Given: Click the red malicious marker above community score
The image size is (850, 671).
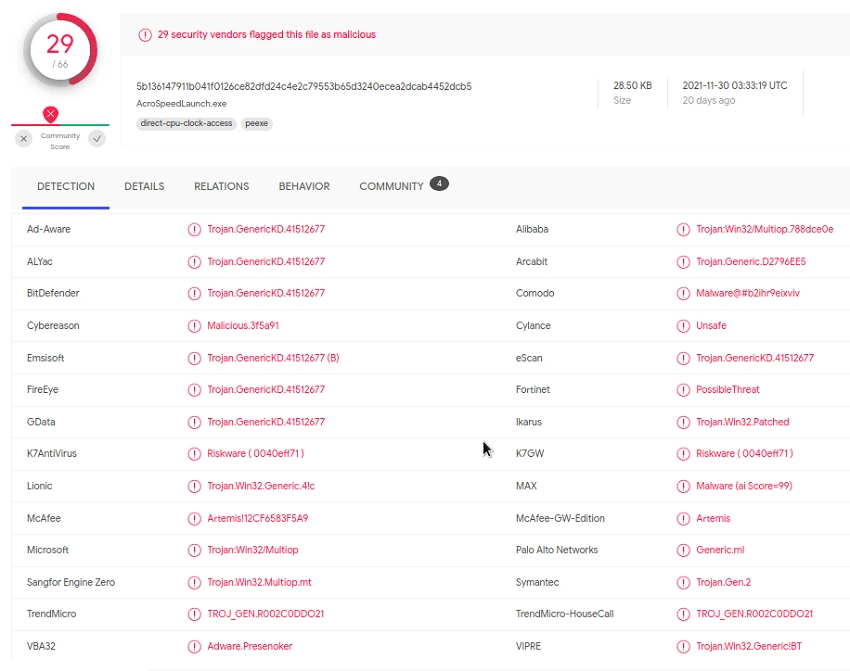Looking at the screenshot, I should coord(51,114).
